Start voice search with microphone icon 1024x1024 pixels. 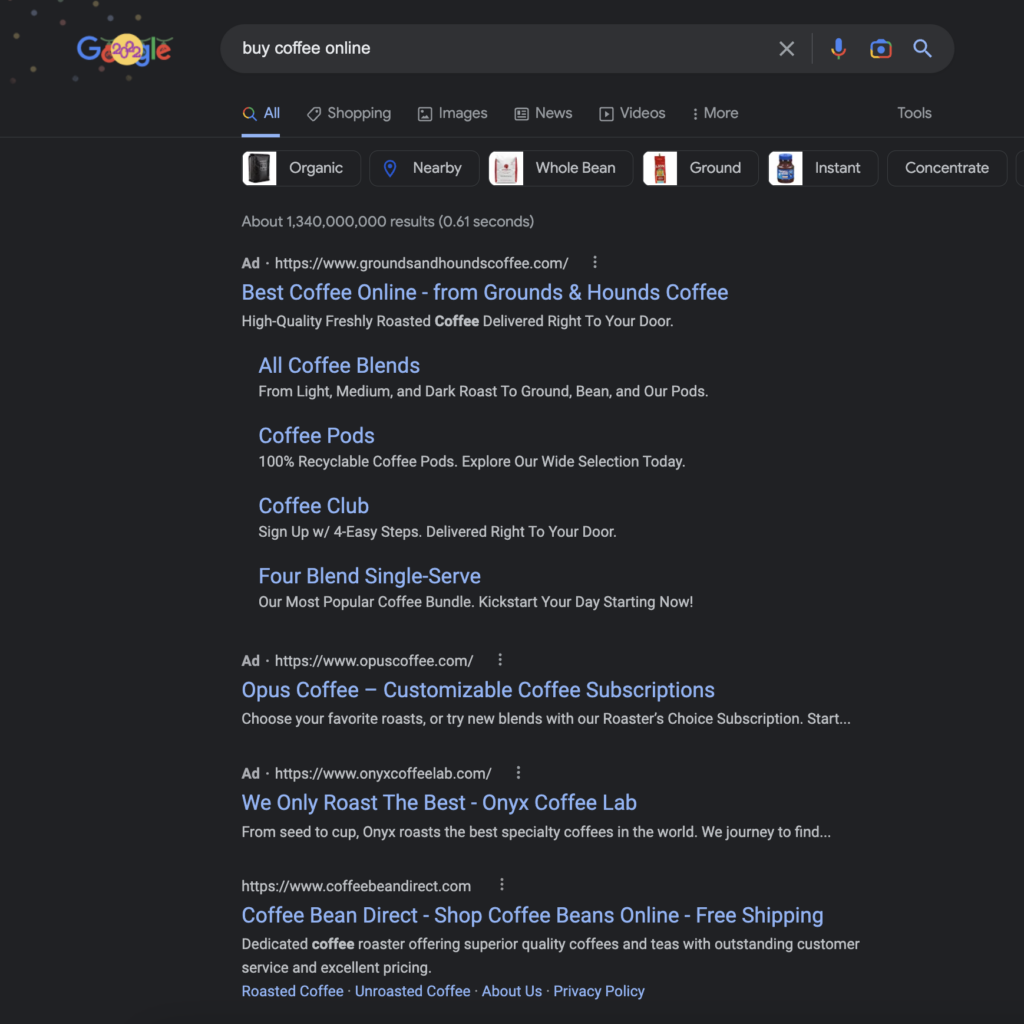pyautogui.click(x=838, y=48)
